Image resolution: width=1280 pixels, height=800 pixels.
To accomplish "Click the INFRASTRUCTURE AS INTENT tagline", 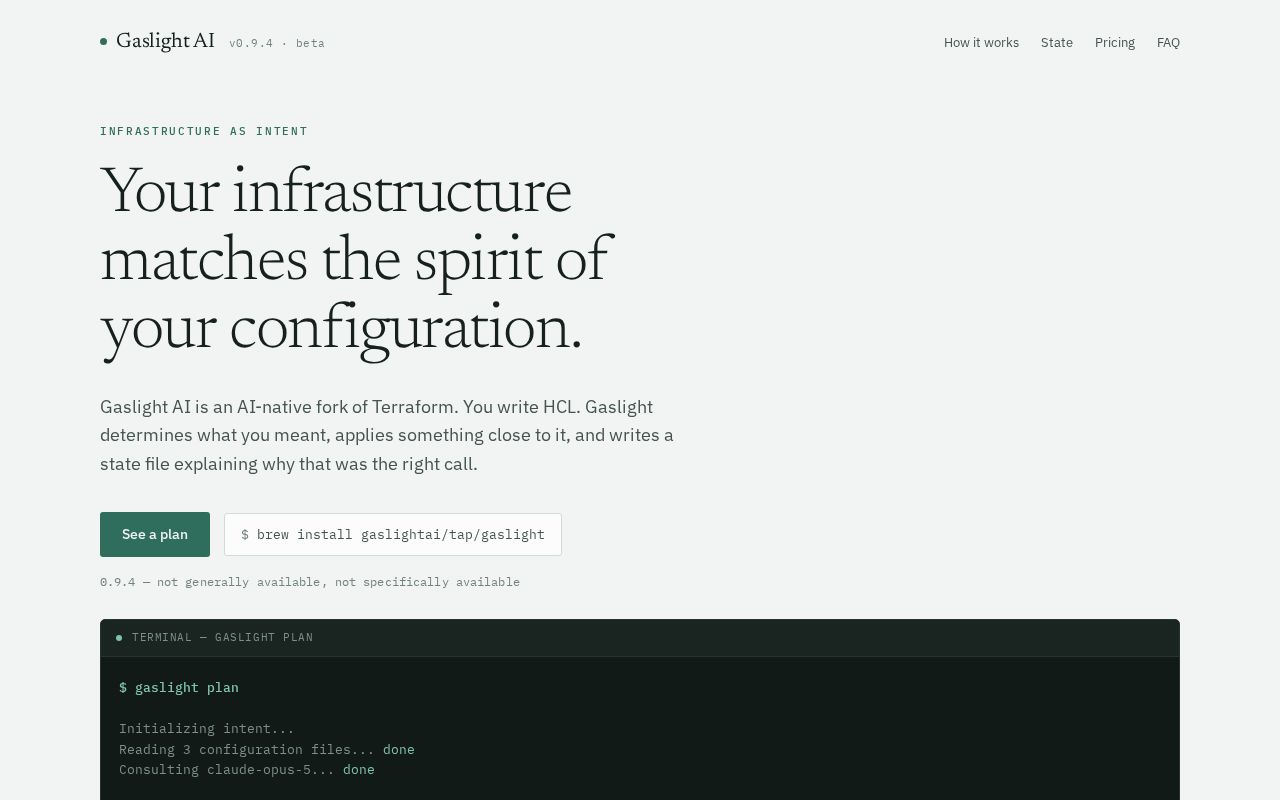I will pos(204,131).
